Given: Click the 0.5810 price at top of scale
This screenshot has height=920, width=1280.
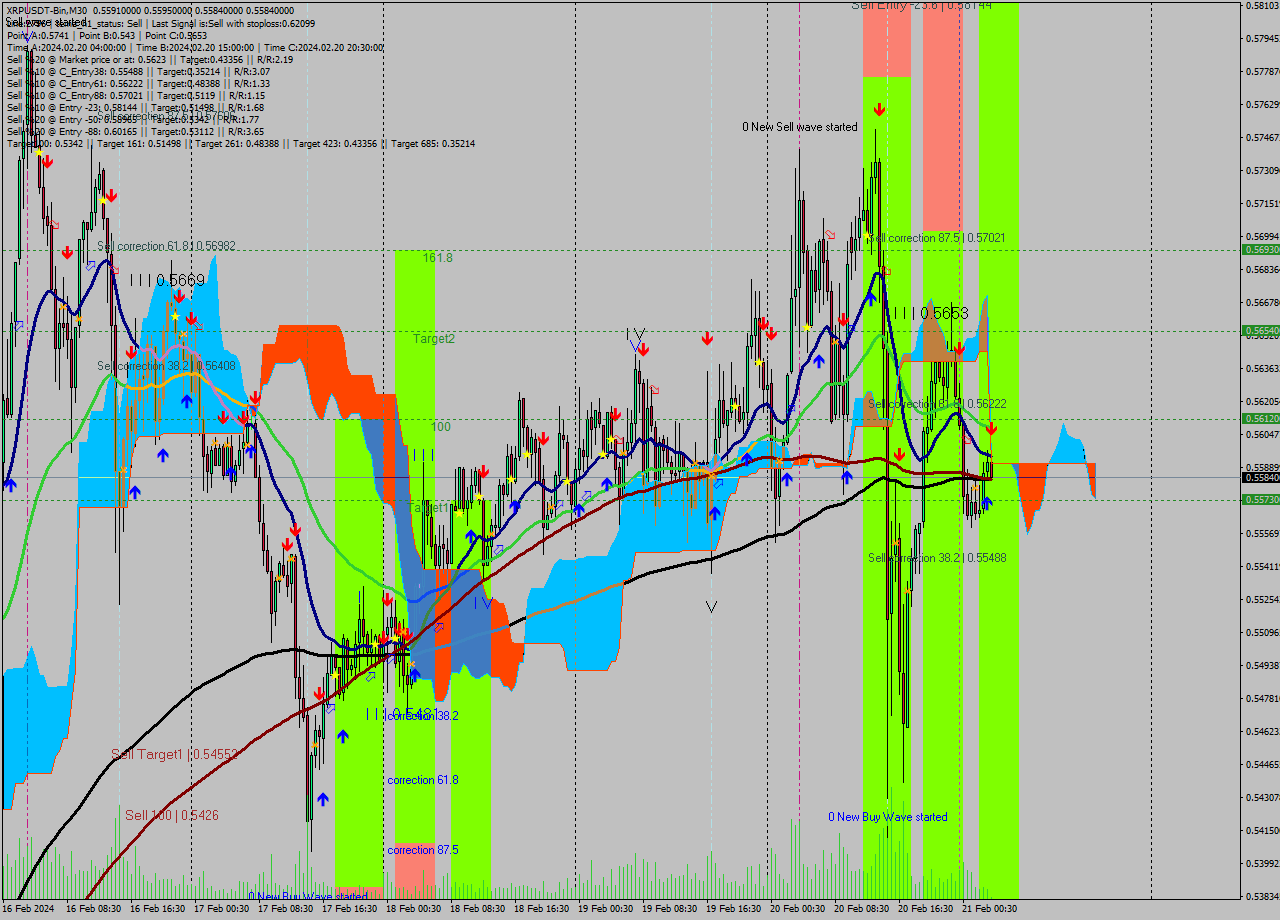Looking at the screenshot, I should coord(1262,6).
